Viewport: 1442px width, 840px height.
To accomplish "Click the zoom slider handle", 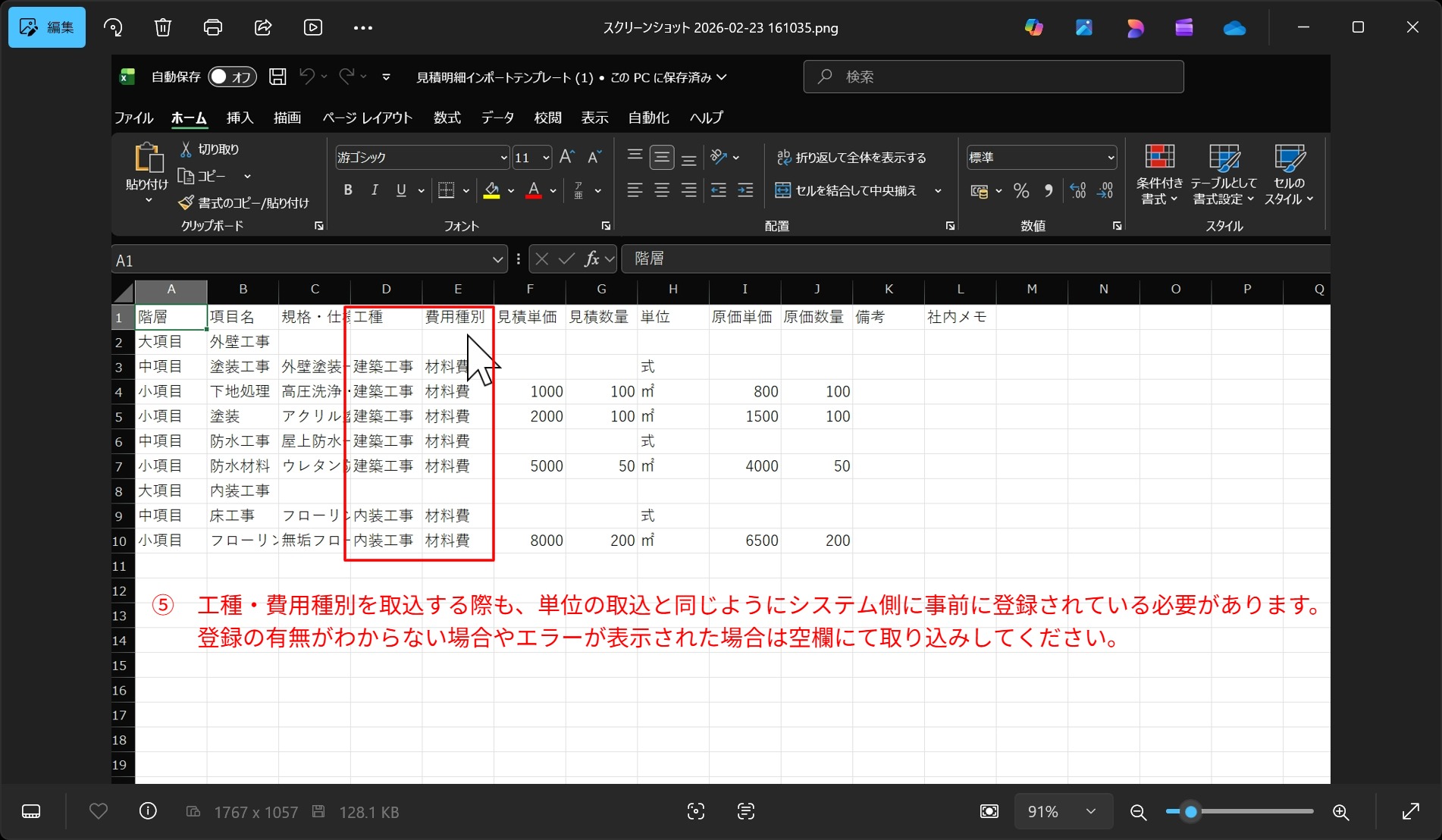I will tap(1191, 812).
